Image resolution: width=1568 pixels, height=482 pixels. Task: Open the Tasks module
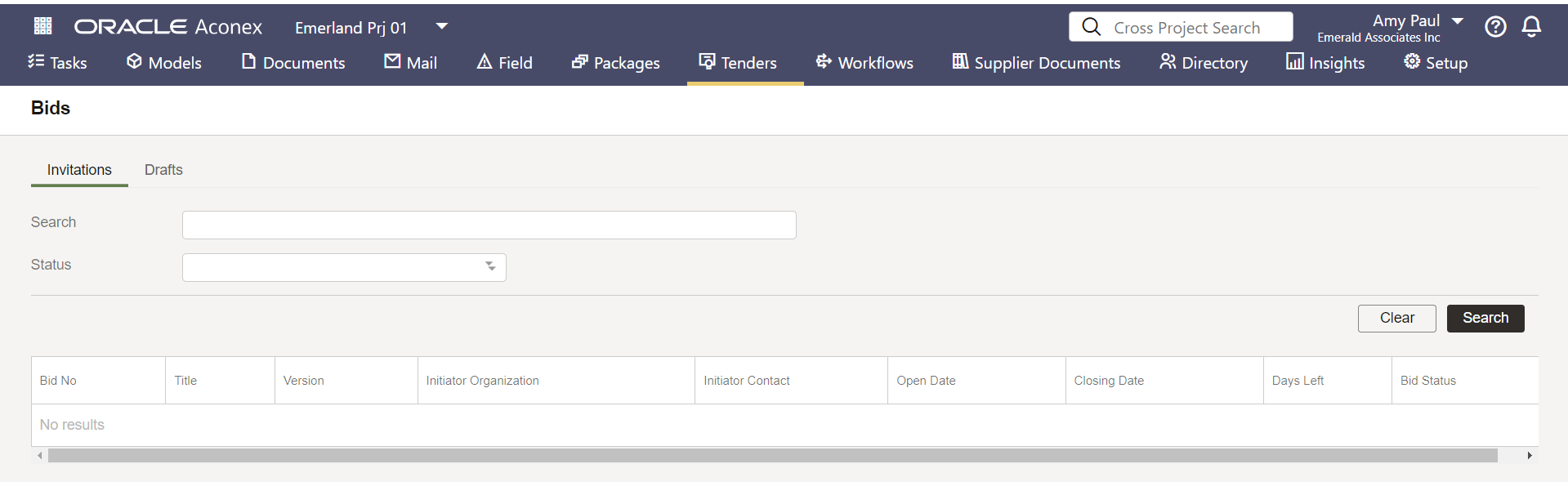[x=57, y=63]
